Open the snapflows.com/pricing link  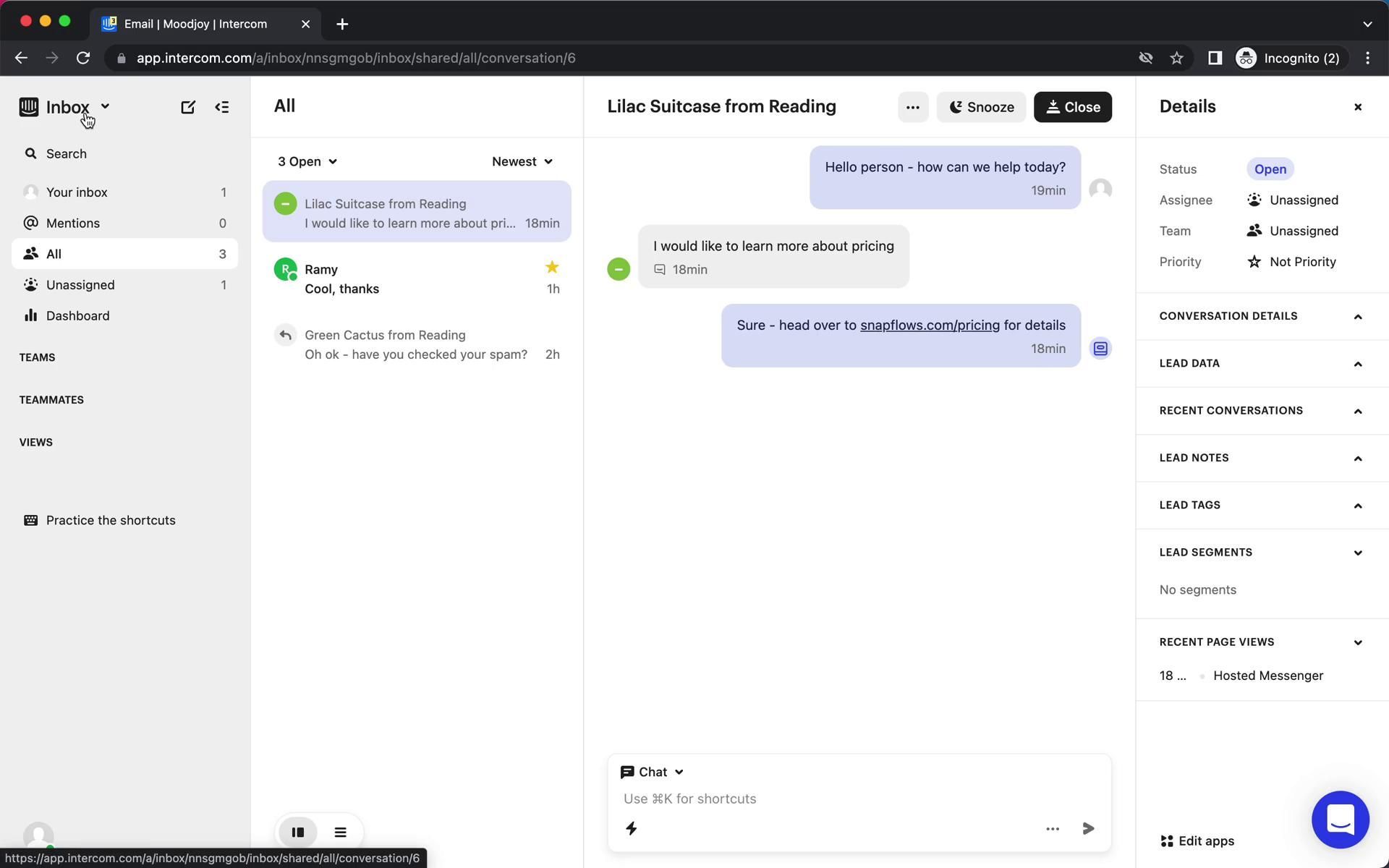(x=930, y=325)
